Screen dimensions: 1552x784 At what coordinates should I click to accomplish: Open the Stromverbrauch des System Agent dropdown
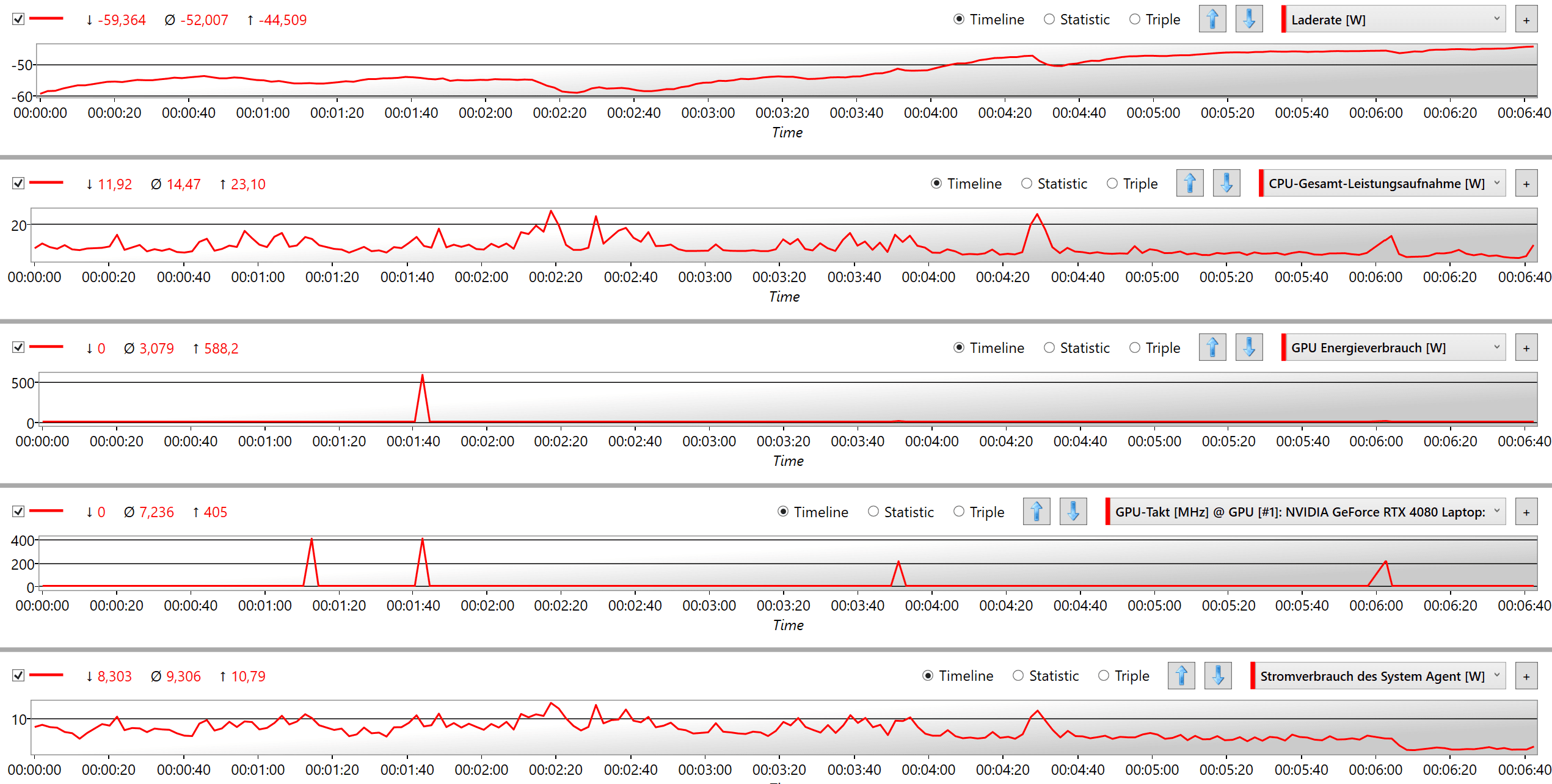coord(1379,676)
